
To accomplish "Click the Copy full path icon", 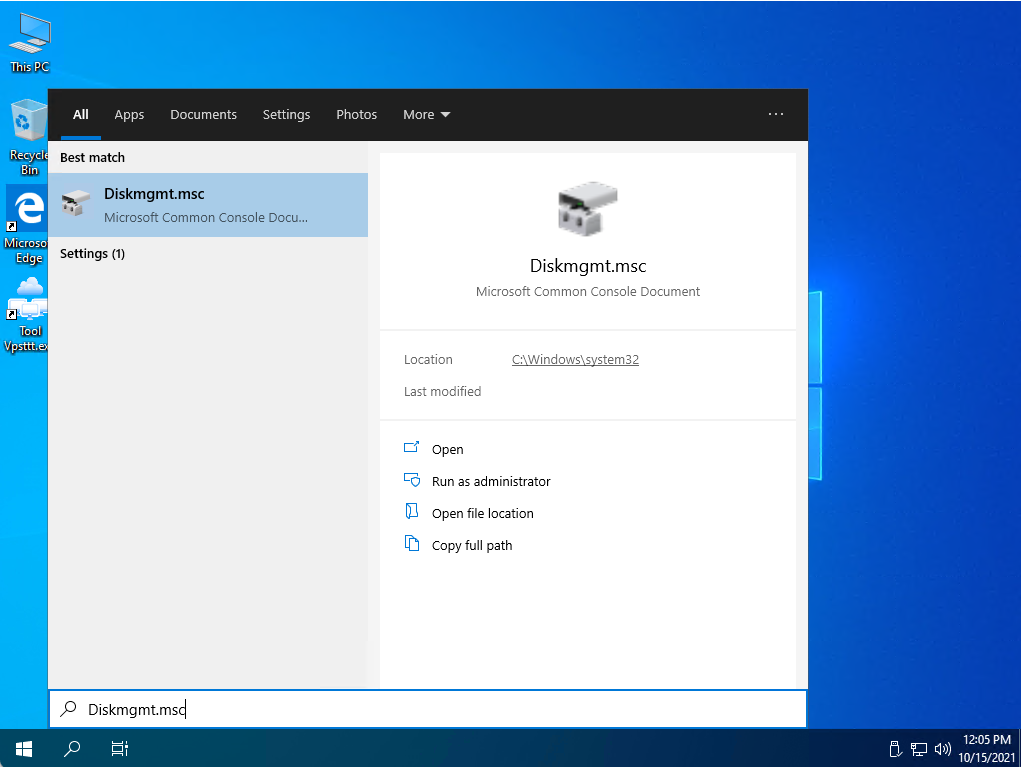I will (x=412, y=543).
